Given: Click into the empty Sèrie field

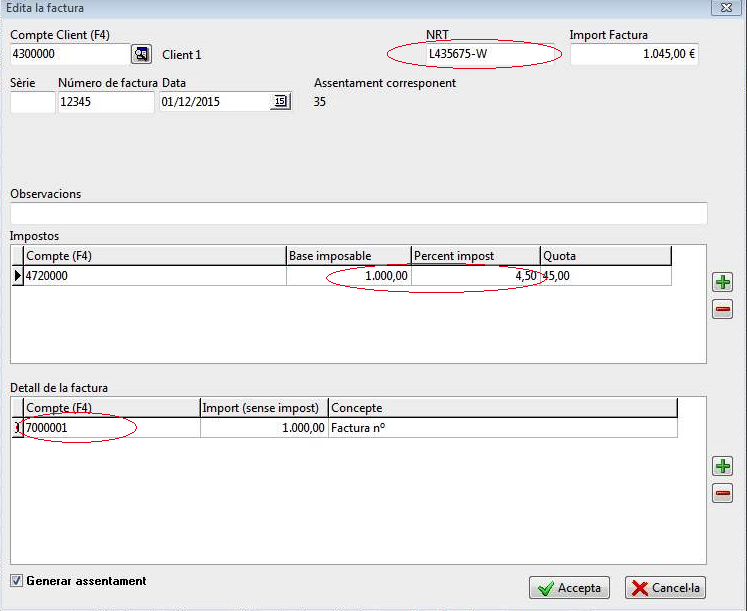Looking at the screenshot, I should click(x=32, y=102).
